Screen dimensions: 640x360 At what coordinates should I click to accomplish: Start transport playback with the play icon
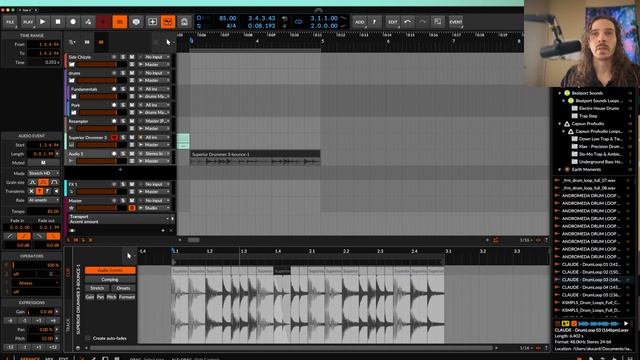tap(42, 22)
